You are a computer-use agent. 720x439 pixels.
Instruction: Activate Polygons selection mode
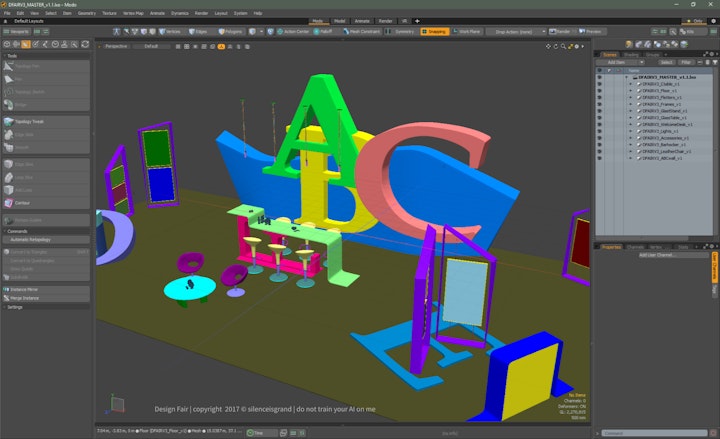tap(229, 31)
